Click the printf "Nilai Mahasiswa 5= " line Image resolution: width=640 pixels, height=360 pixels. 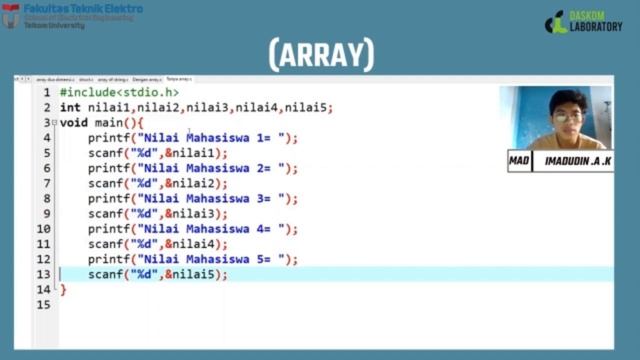[193, 259]
